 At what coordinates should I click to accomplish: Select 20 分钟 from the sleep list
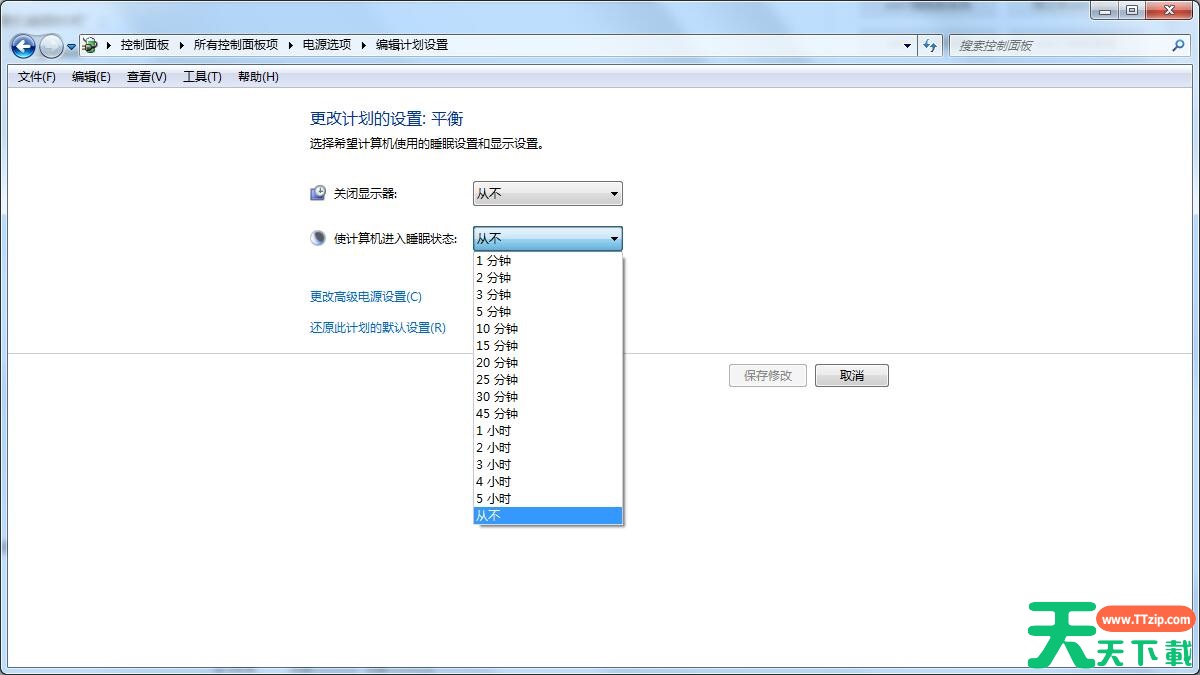[548, 363]
